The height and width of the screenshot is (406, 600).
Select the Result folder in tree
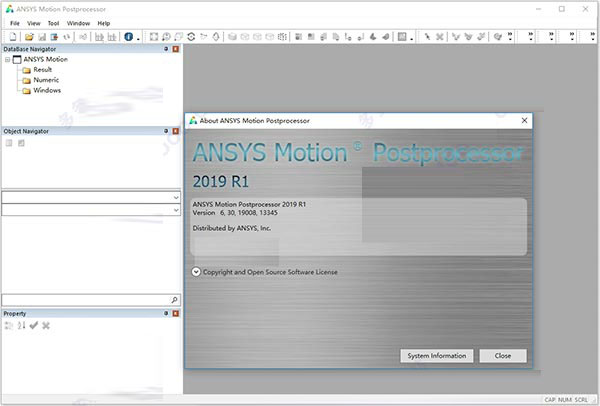click(42, 70)
